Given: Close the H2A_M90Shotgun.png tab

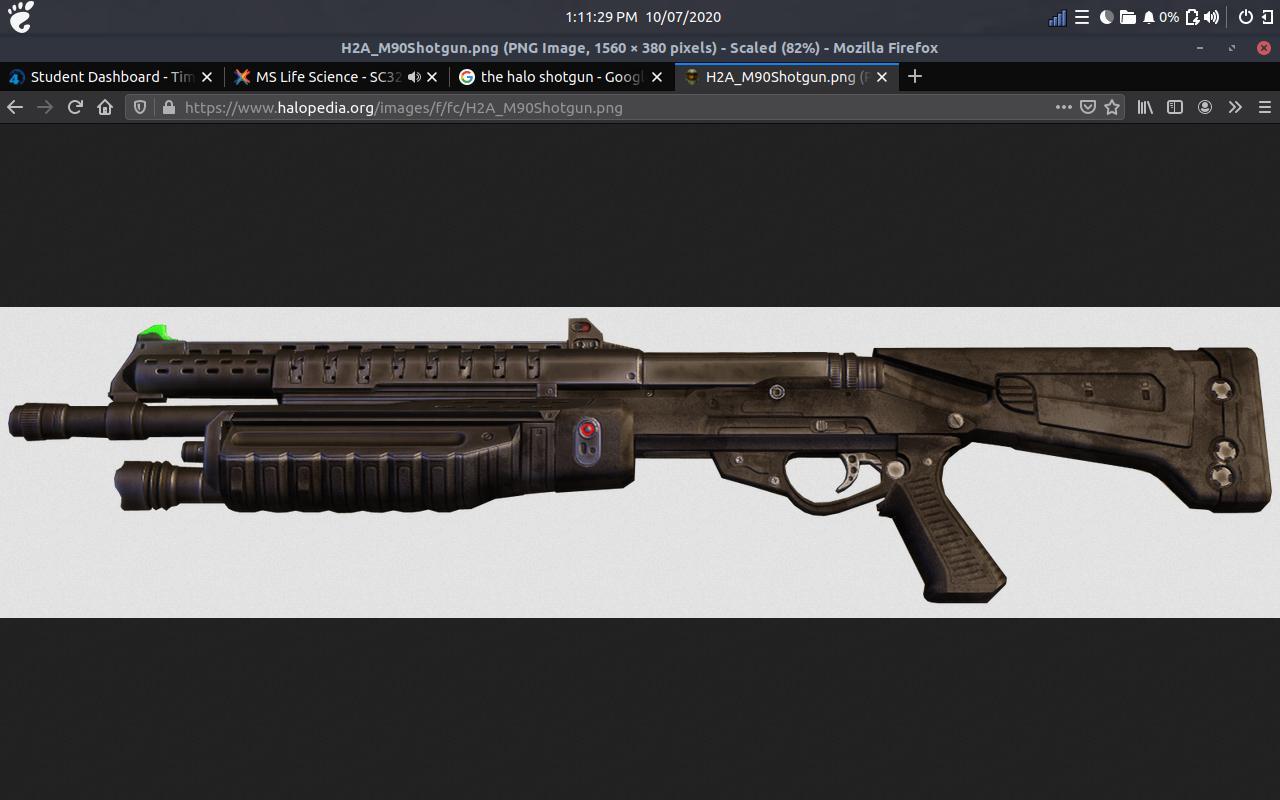Looking at the screenshot, I should tap(882, 77).
